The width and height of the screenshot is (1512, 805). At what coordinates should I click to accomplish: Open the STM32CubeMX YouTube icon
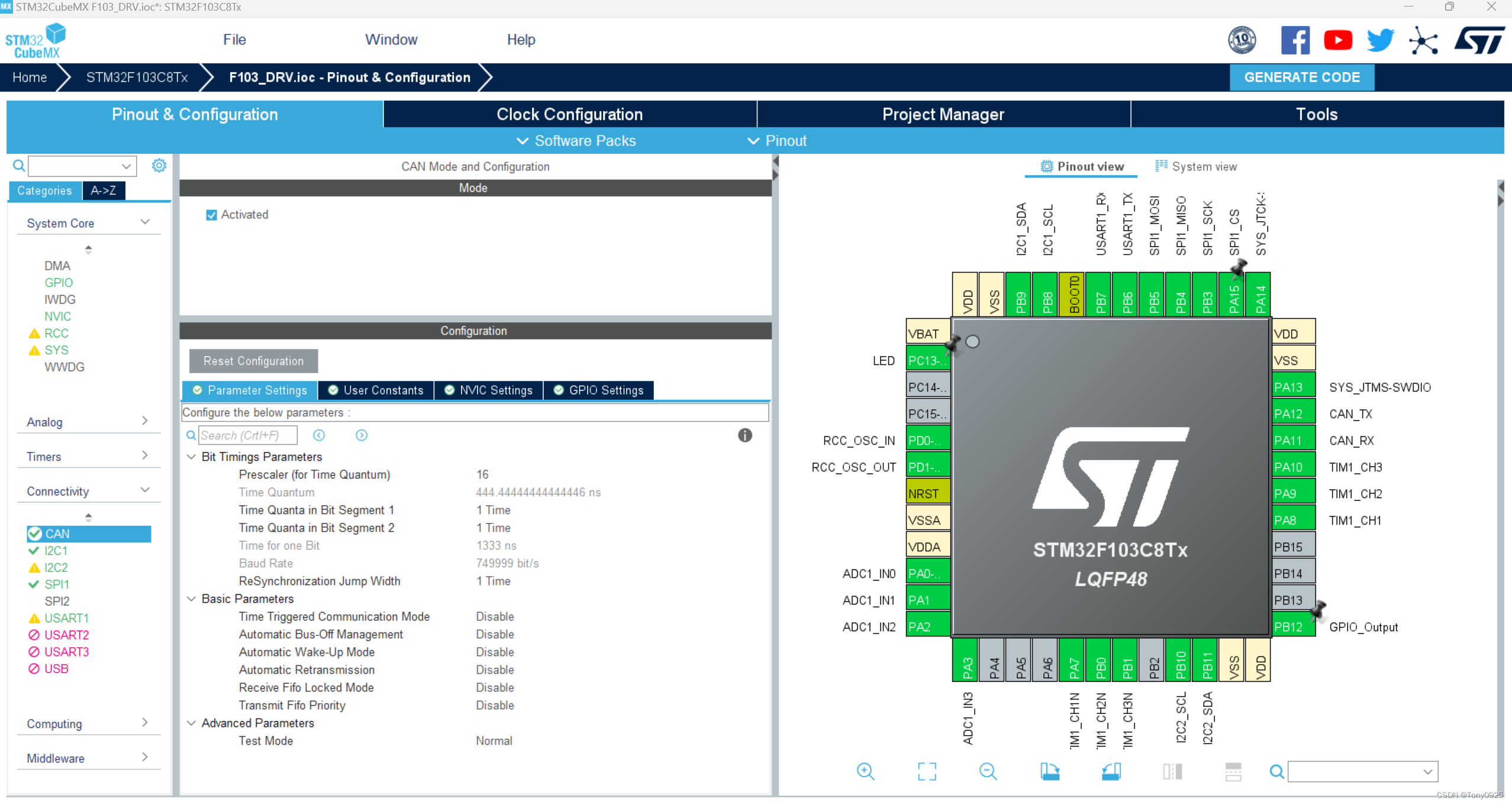[1338, 40]
